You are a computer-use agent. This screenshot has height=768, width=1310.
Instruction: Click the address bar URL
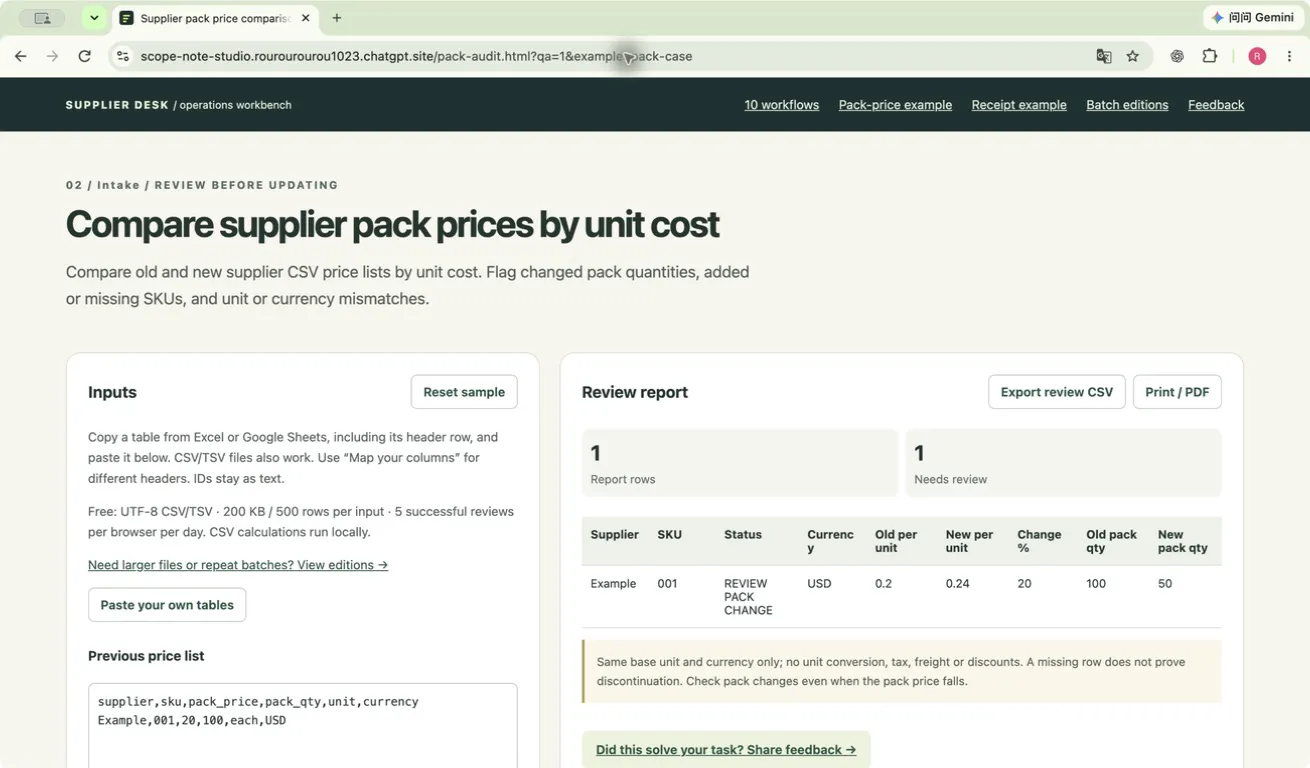pyautogui.click(x=416, y=57)
